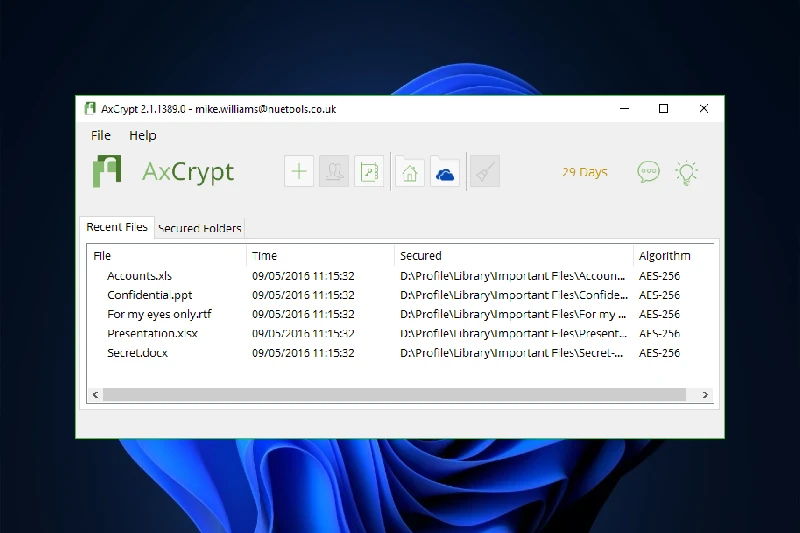Maximize the AxCrypt window
This screenshot has width=800, height=533.
coord(663,109)
